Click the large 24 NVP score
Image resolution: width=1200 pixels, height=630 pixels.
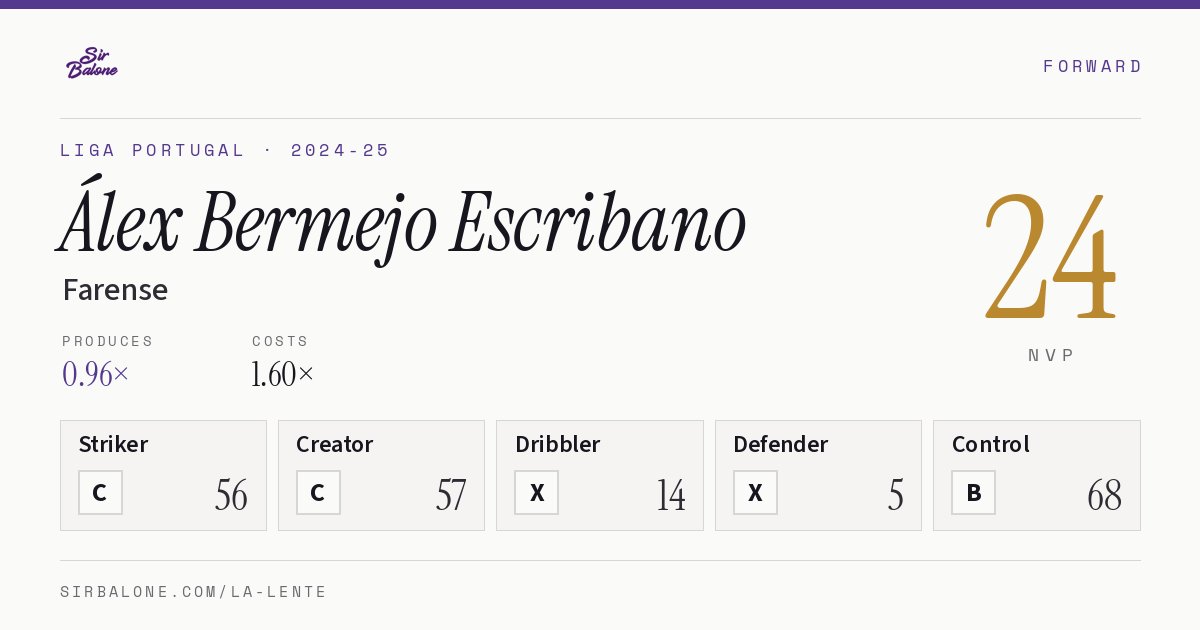click(1050, 257)
